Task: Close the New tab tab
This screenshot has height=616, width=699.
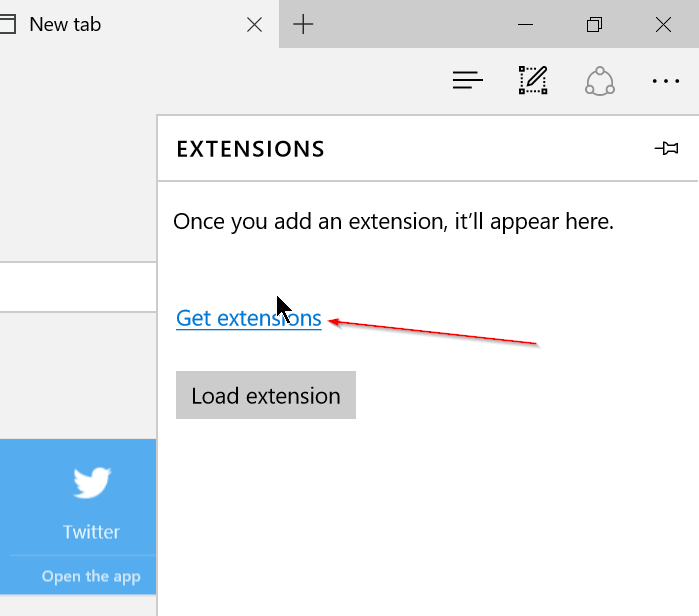Action: point(255,25)
